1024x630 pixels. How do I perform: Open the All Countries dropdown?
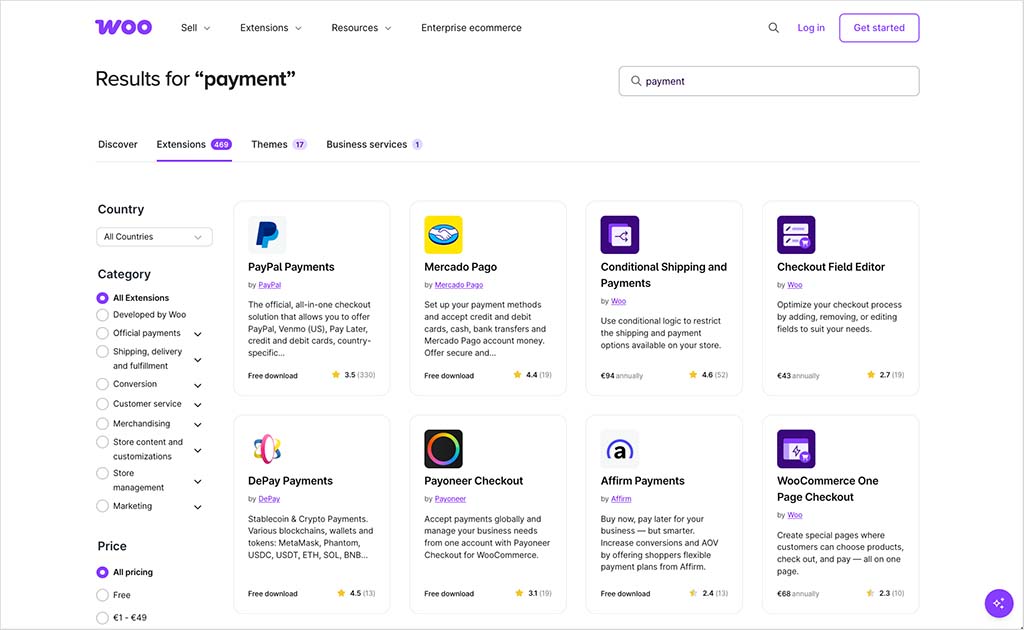[154, 236]
